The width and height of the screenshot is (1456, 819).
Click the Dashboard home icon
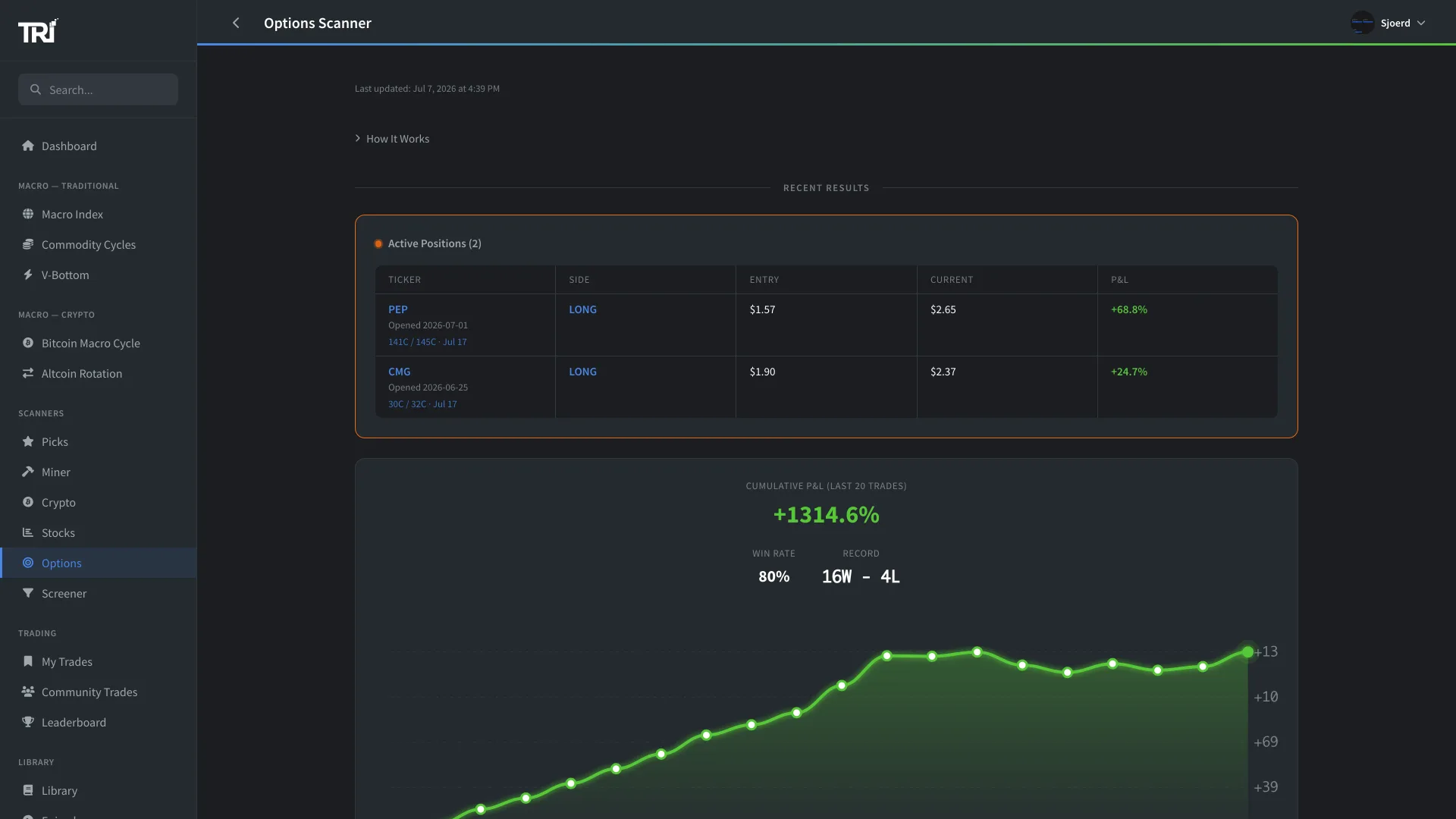pos(28,146)
